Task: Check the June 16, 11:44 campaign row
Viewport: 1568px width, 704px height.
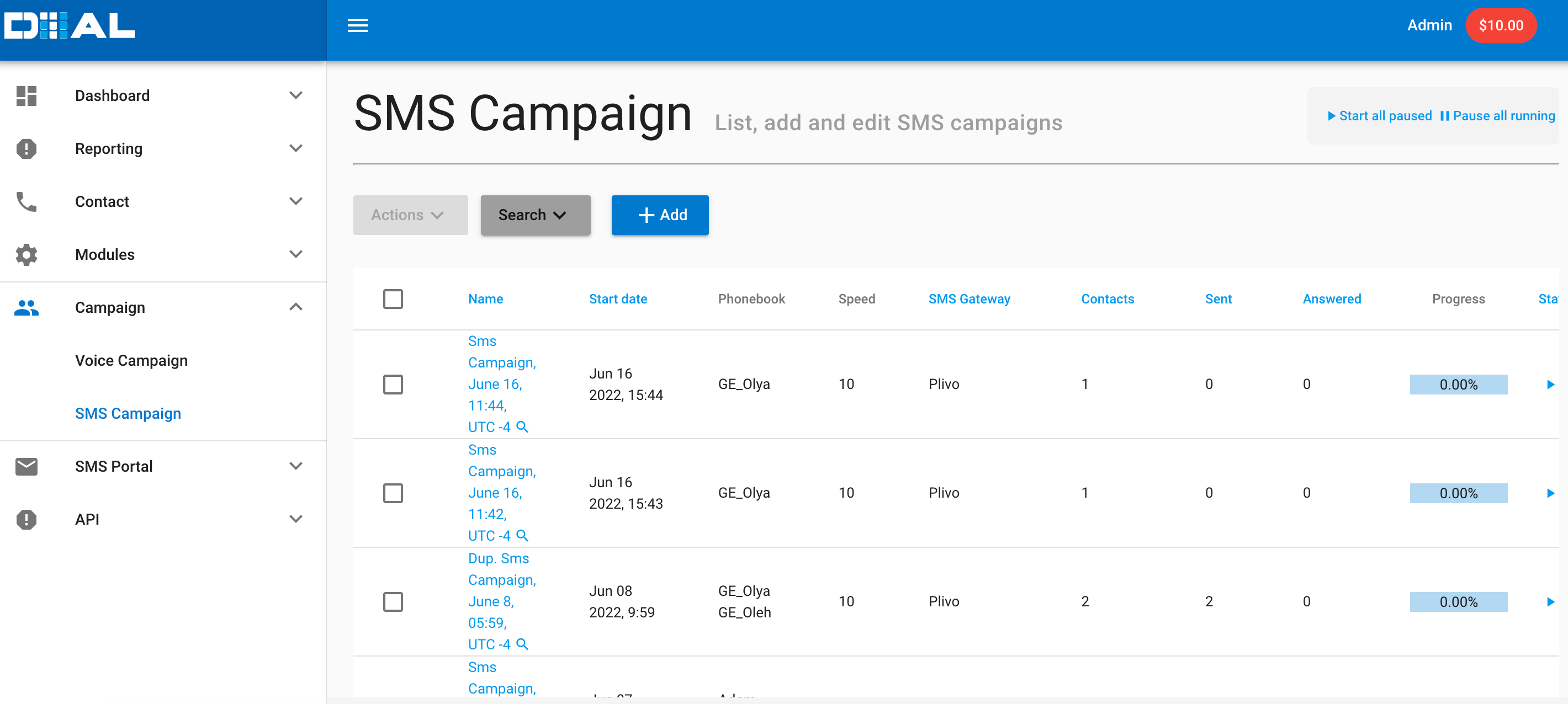Action: click(393, 385)
